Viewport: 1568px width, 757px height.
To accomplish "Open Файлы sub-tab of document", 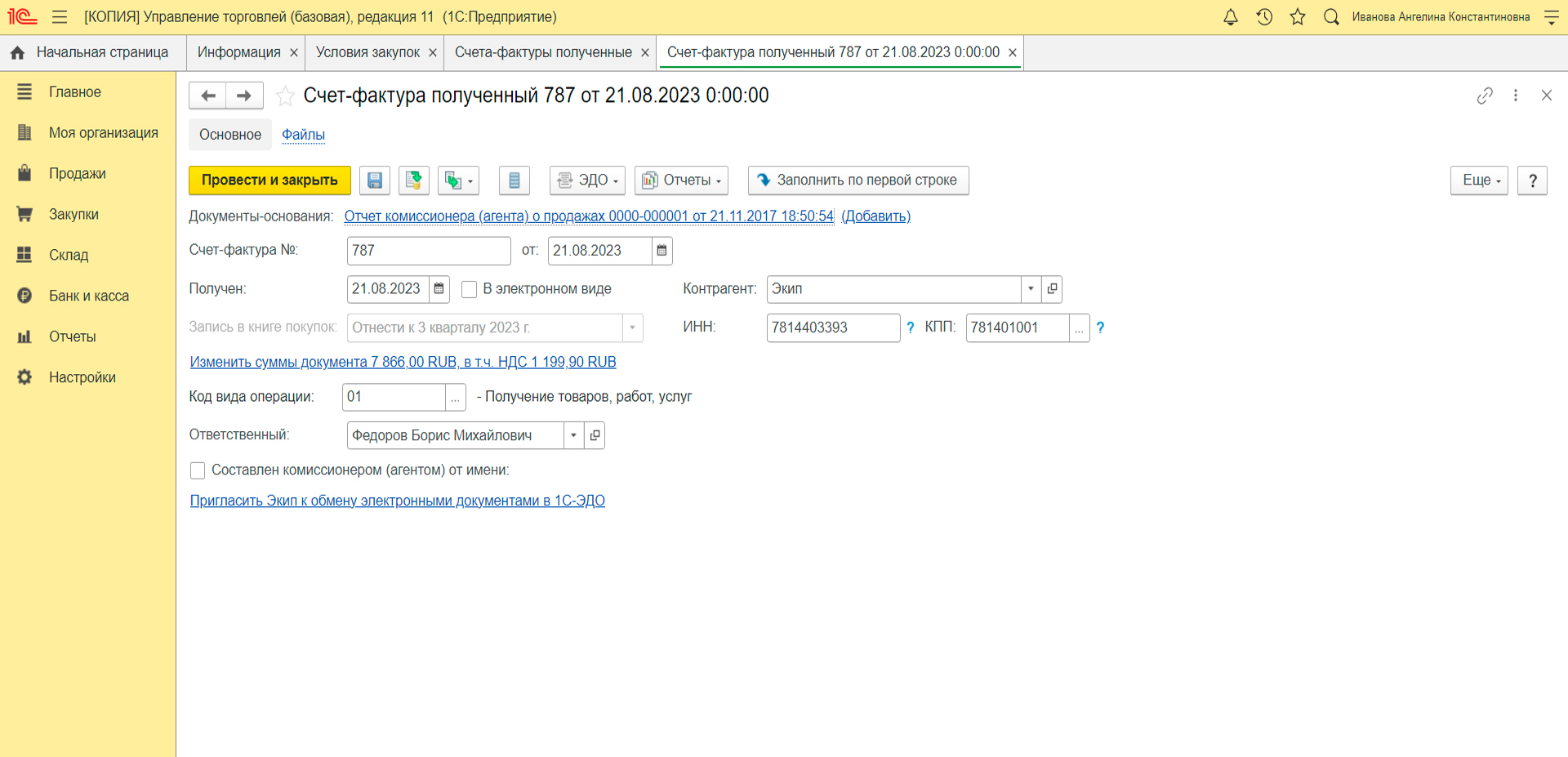I will [303, 135].
